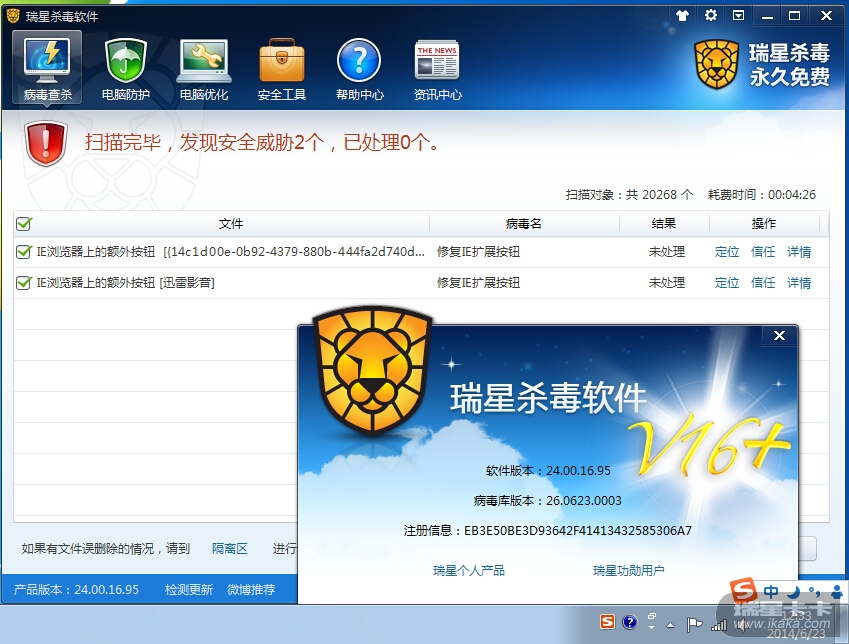Screen dimensions: 849x644
Task: Open the Action Center flag icon
Action: pyautogui.click(x=694, y=625)
